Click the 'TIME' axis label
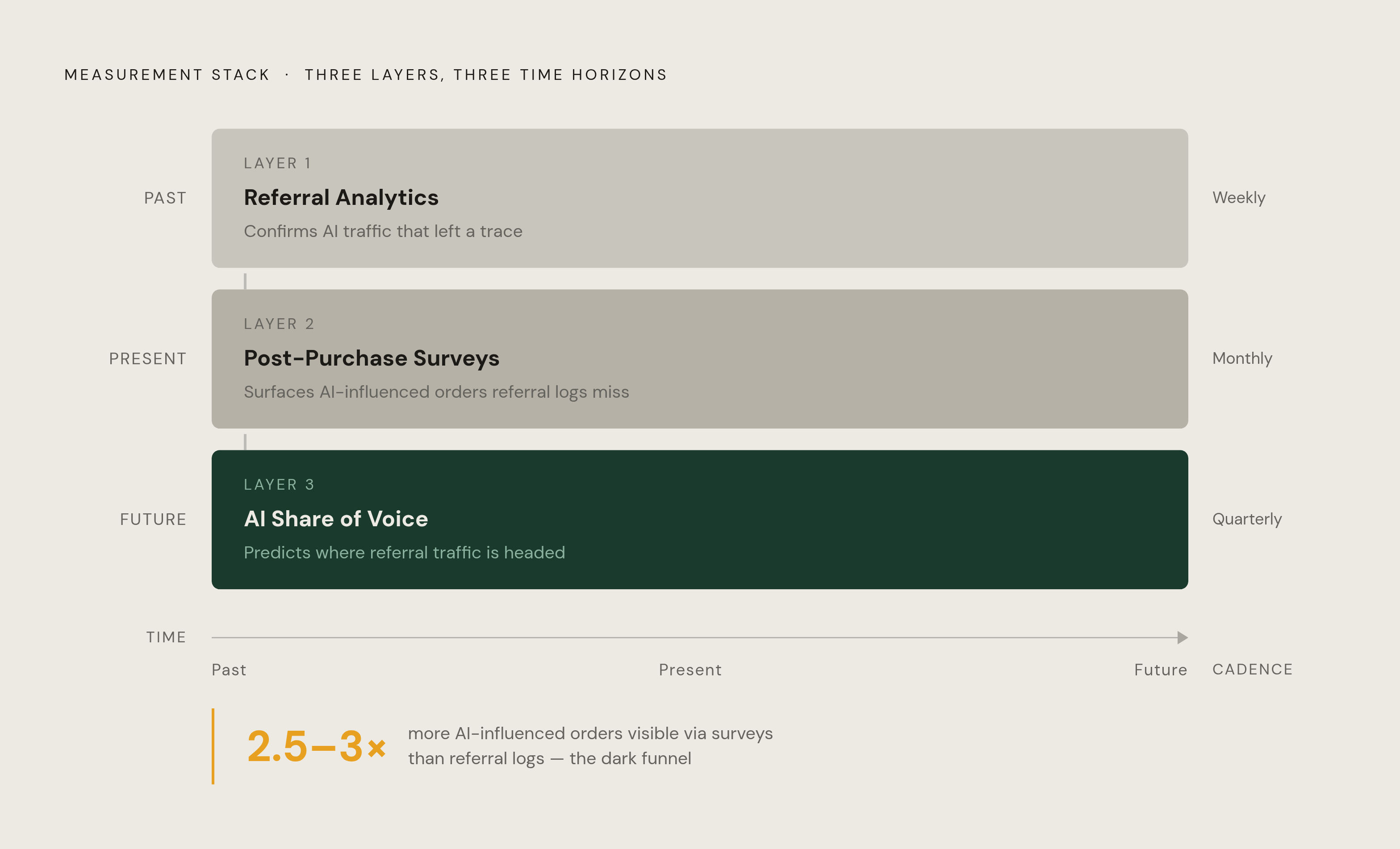 coord(166,637)
